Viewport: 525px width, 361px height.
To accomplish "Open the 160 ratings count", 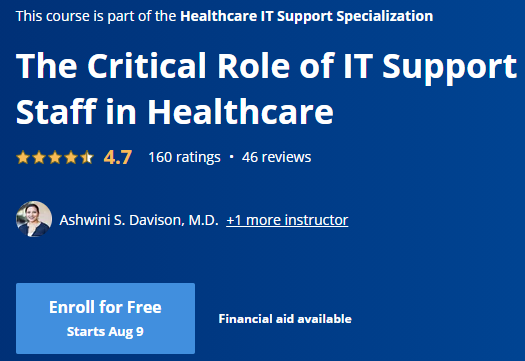I will point(184,157).
